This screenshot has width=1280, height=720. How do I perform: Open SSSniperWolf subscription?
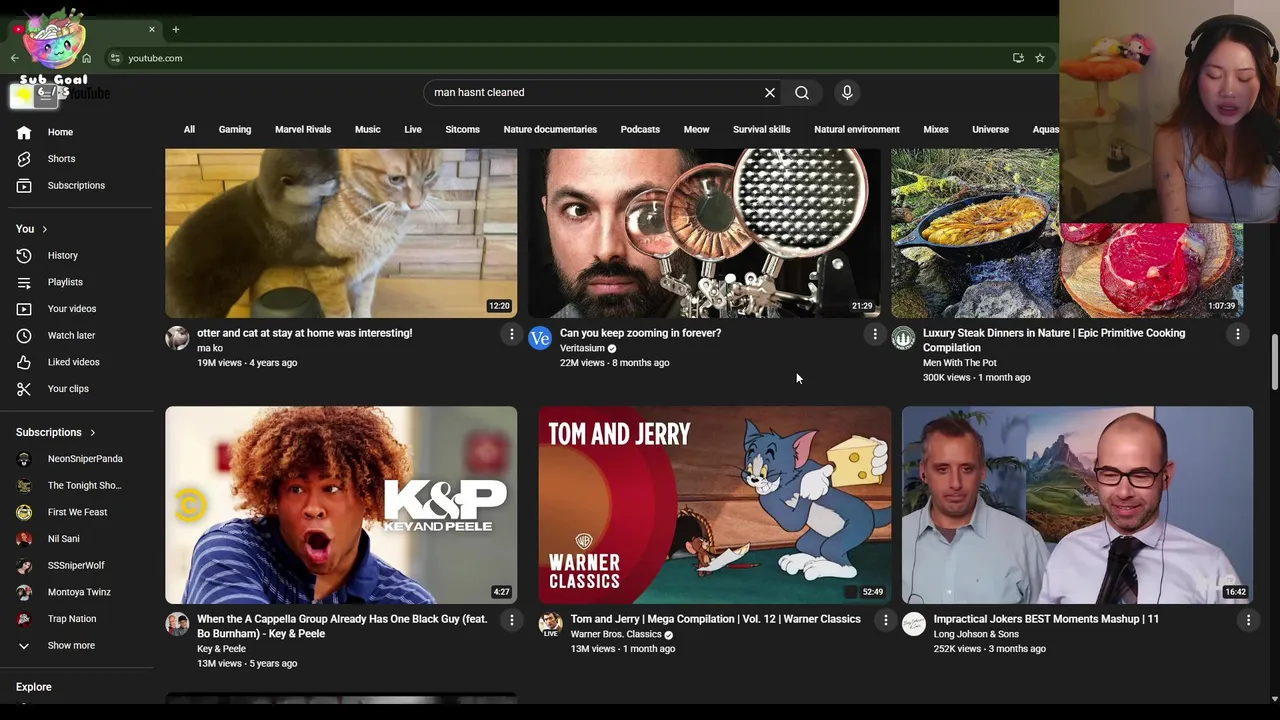click(76, 565)
